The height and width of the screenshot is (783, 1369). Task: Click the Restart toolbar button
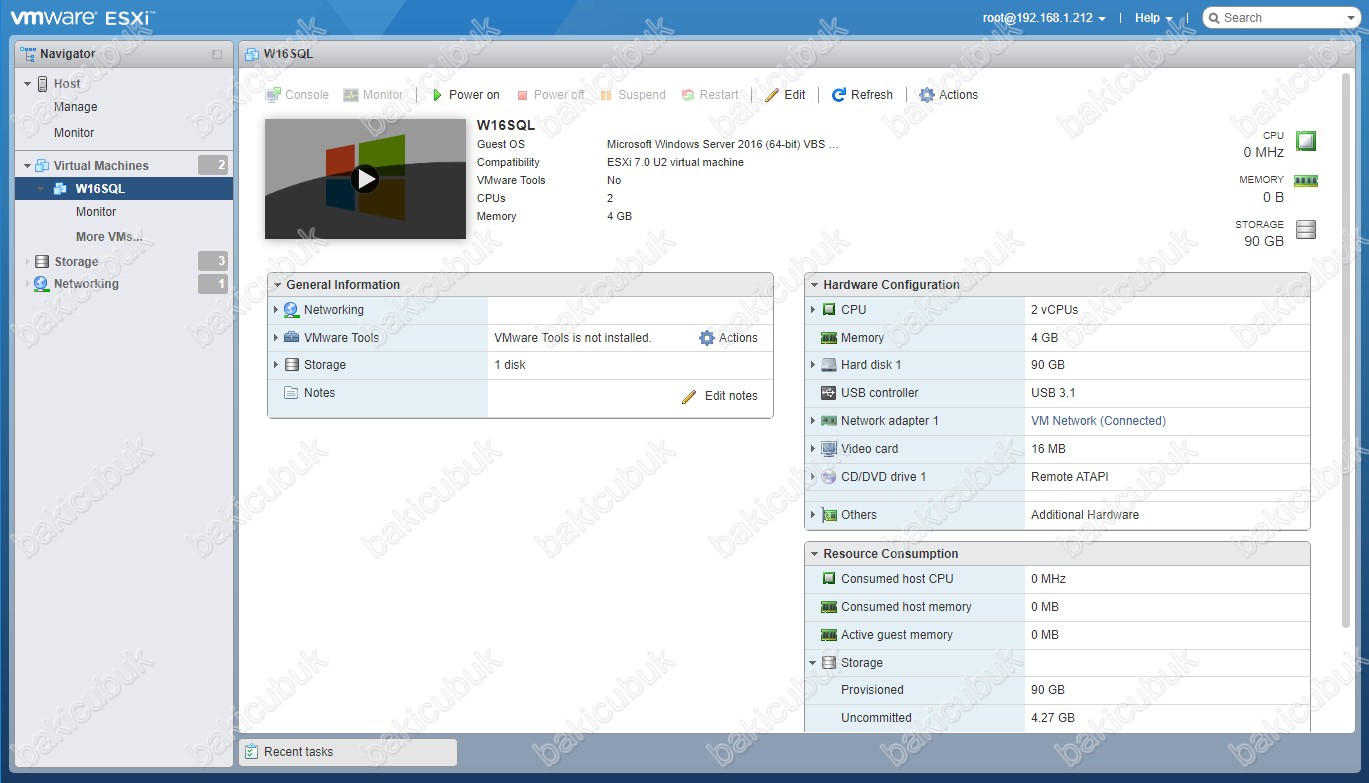(710, 95)
